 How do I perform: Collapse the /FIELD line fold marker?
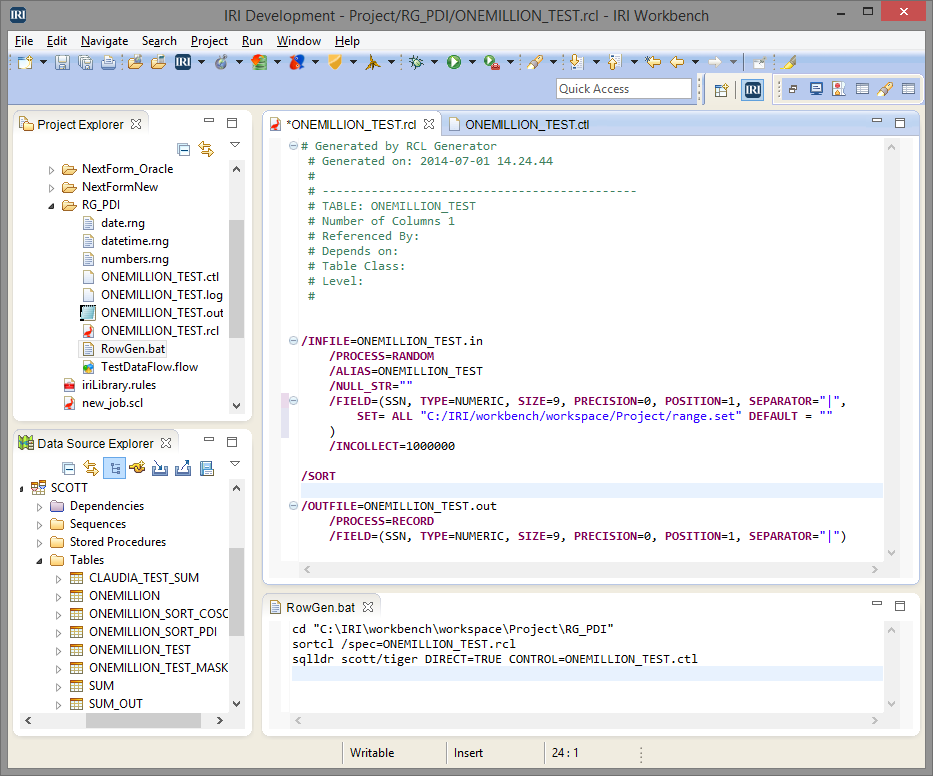293,400
